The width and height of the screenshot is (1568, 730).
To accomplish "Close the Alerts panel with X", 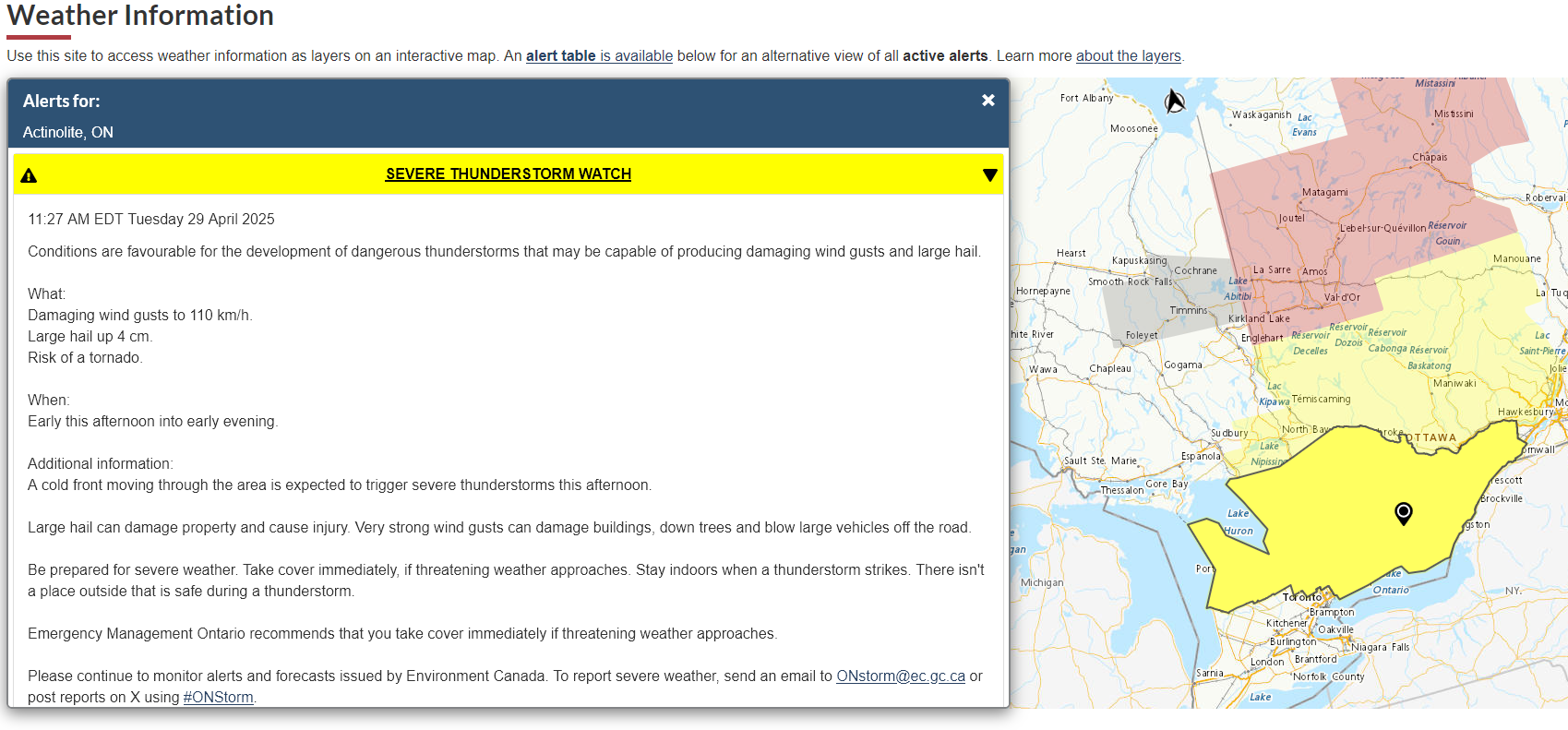I will pos(987,101).
